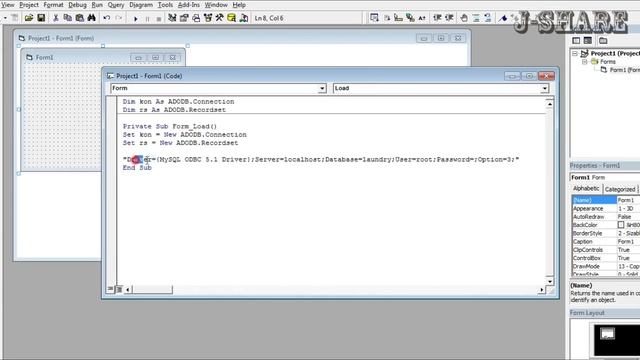View Code icon in Project Explorer
Viewport: 640px width, 360px height.
click(x=576, y=40)
